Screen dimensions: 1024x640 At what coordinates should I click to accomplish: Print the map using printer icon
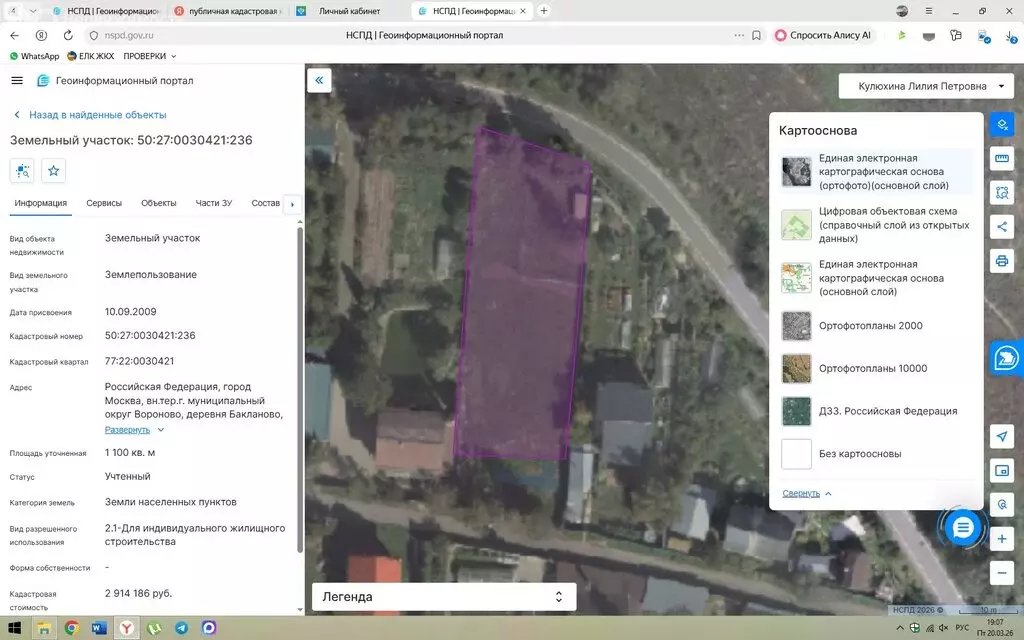point(1002,261)
